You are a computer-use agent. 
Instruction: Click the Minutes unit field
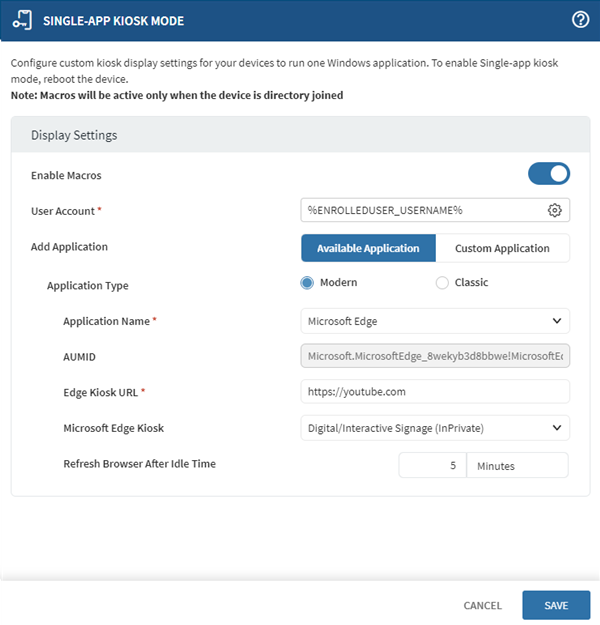coord(517,466)
